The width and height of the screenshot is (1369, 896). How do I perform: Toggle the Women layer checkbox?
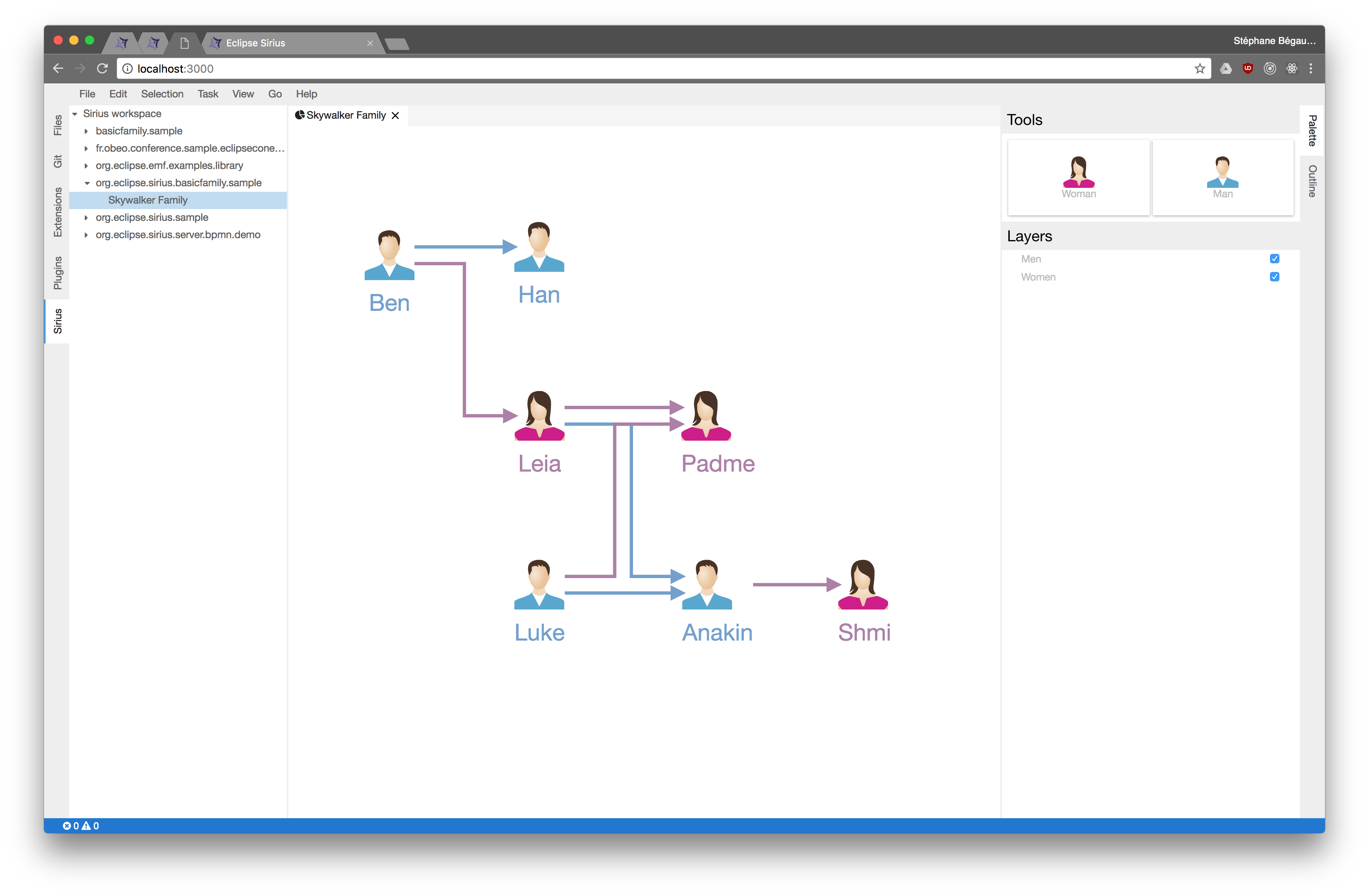(x=1275, y=277)
